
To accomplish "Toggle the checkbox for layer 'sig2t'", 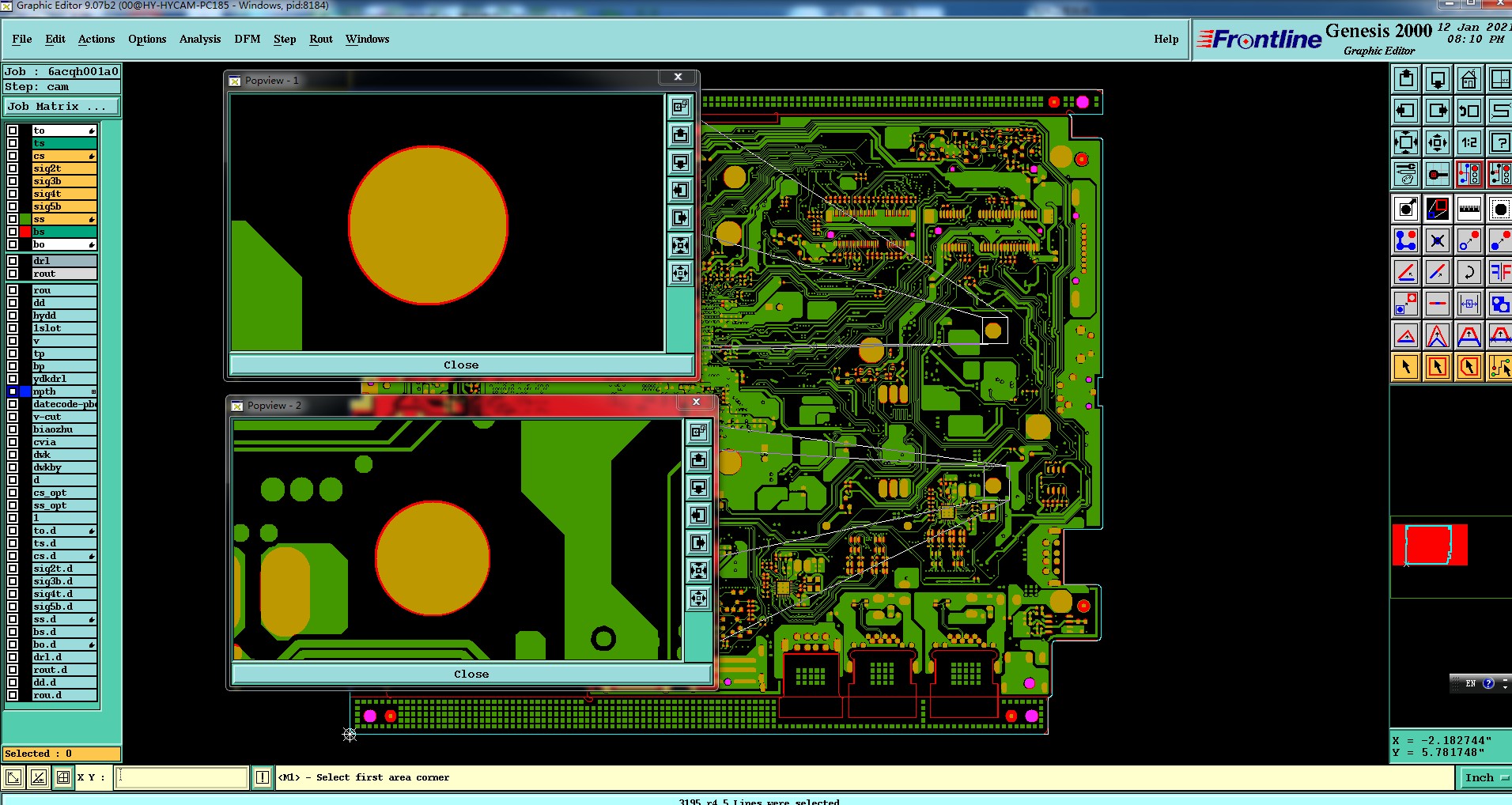I will click(x=13, y=168).
